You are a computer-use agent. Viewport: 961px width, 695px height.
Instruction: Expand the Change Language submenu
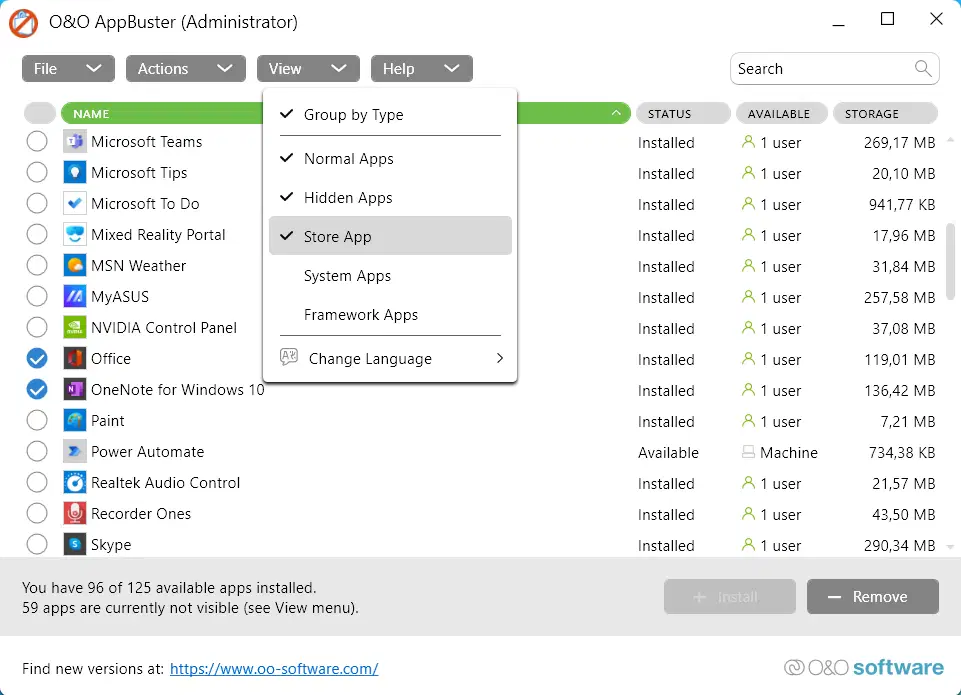tap(390, 359)
